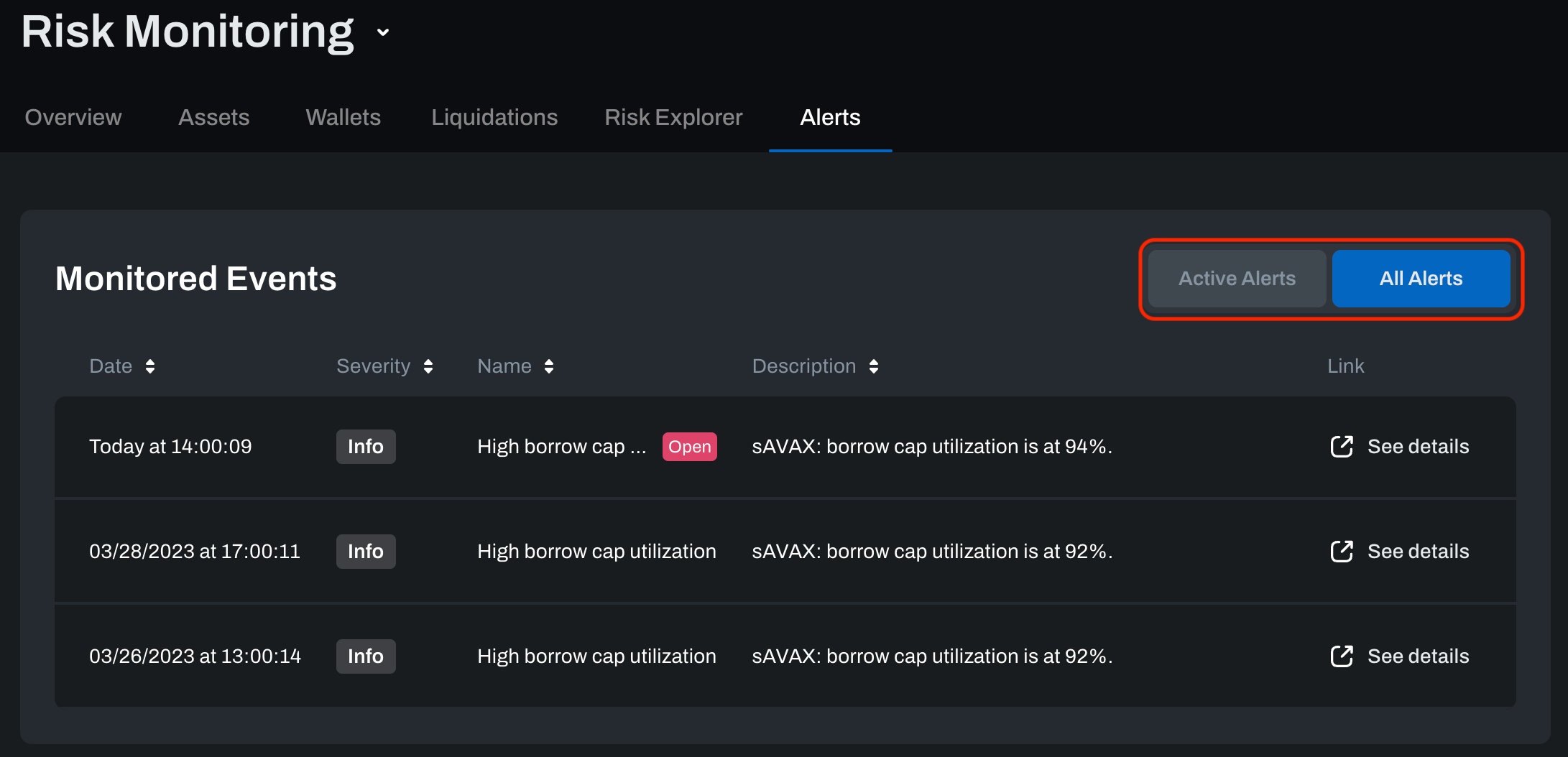
Task: Sort table by Date column arrows
Action: pos(150,366)
